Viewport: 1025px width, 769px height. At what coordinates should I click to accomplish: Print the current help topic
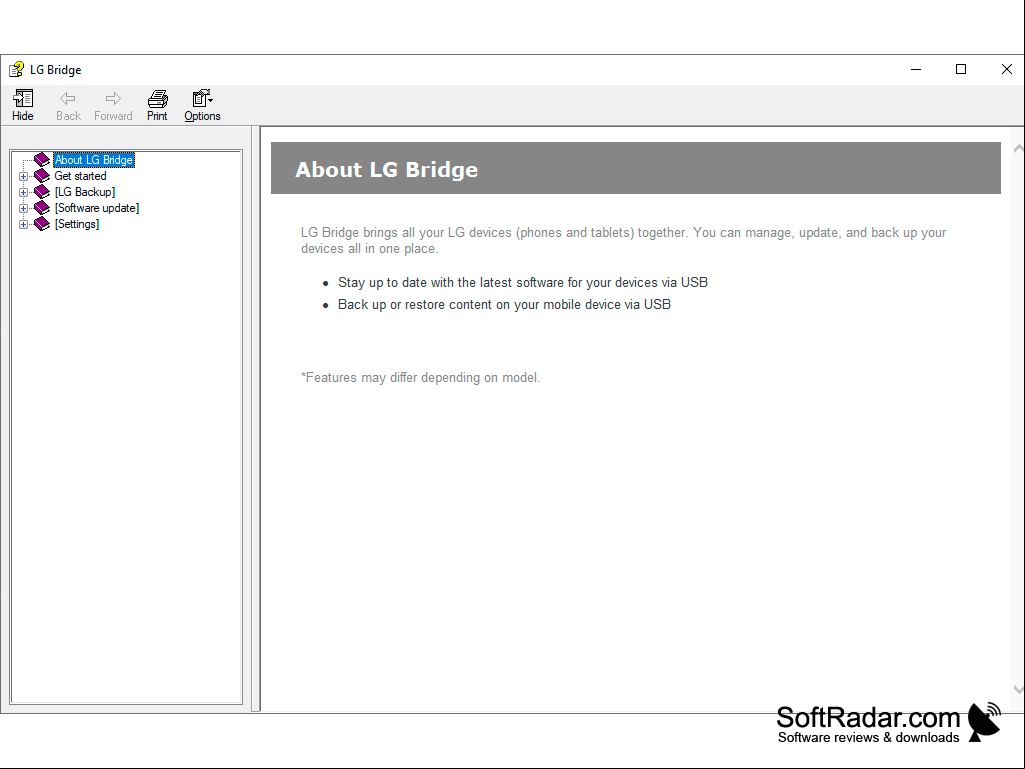pyautogui.click(x=157, y=105)
